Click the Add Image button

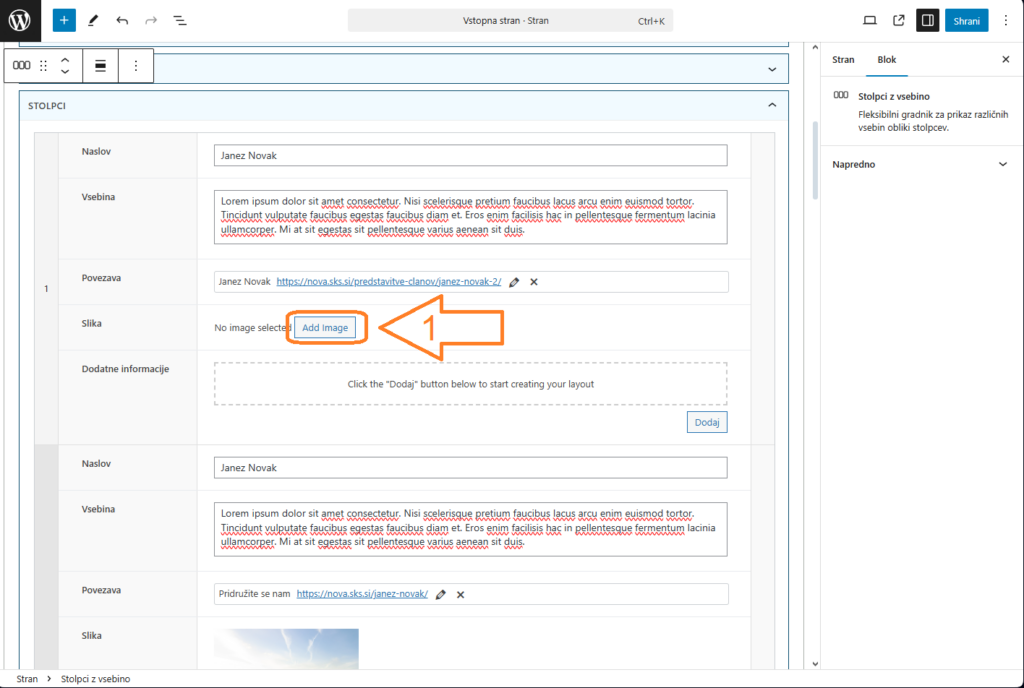tap(325, 328)
